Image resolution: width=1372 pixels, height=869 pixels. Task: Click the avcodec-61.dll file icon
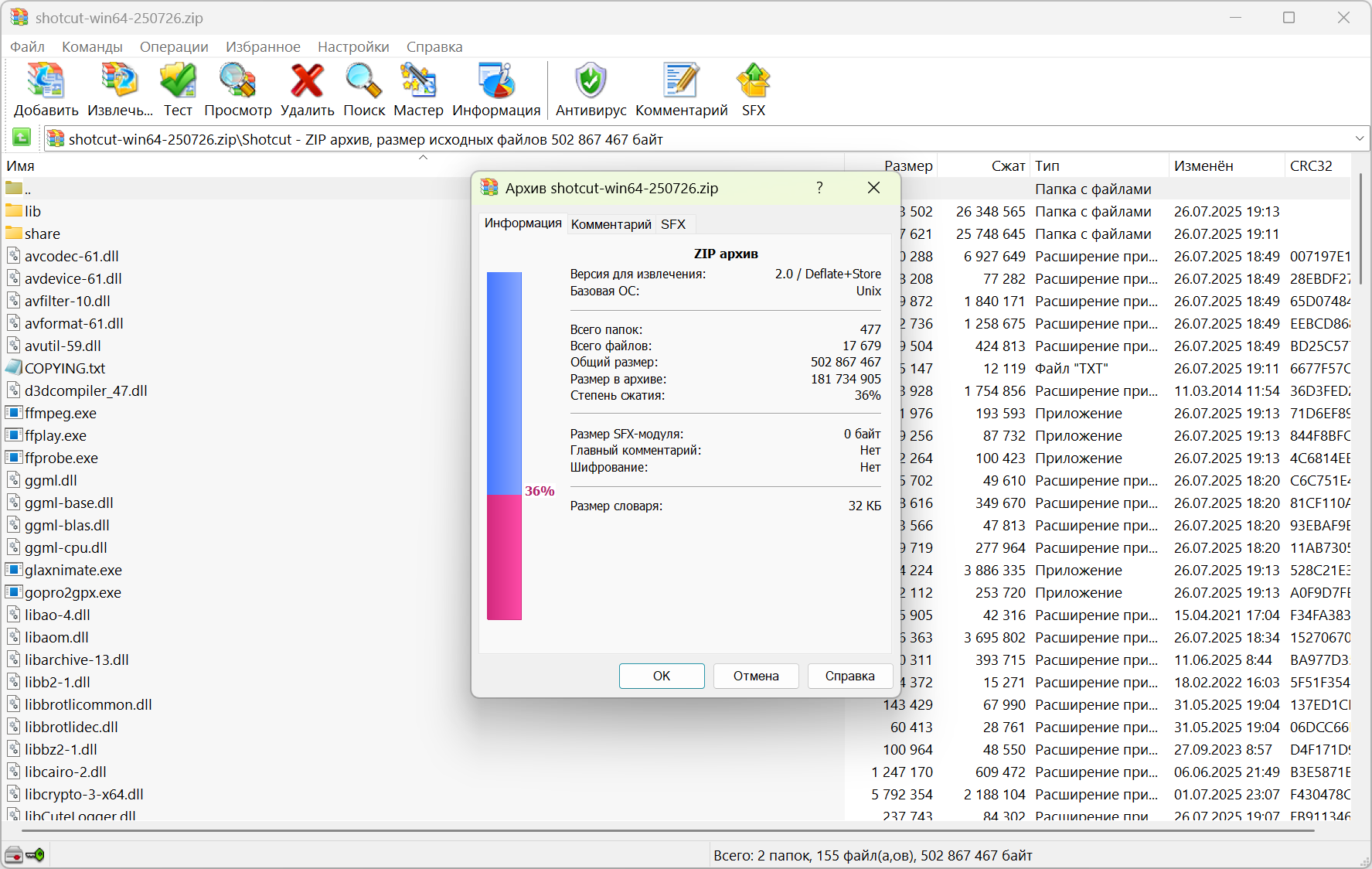pyautogui.click(x=14, y=255)
